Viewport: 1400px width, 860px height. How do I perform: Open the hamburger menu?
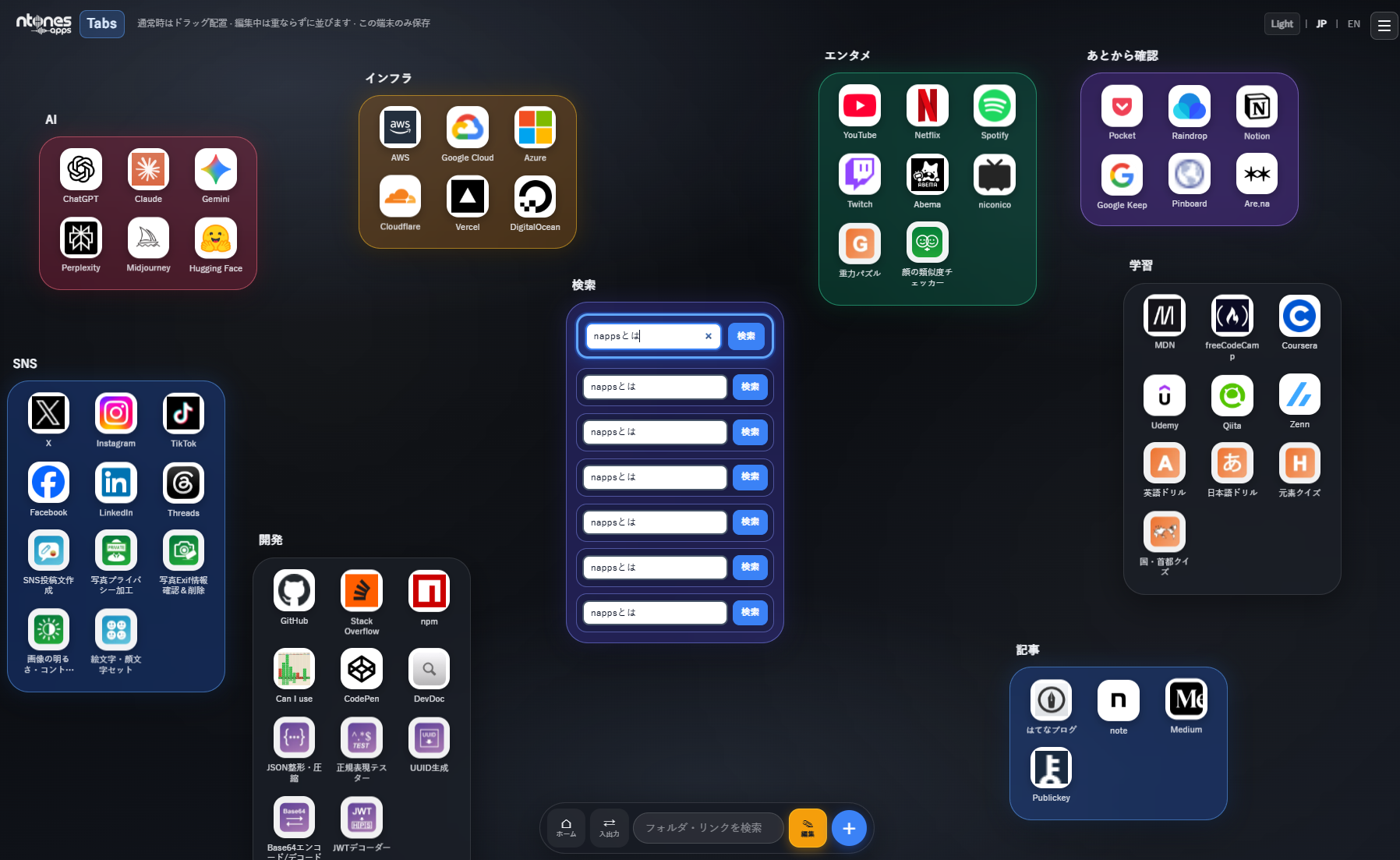click(1384, 26)
